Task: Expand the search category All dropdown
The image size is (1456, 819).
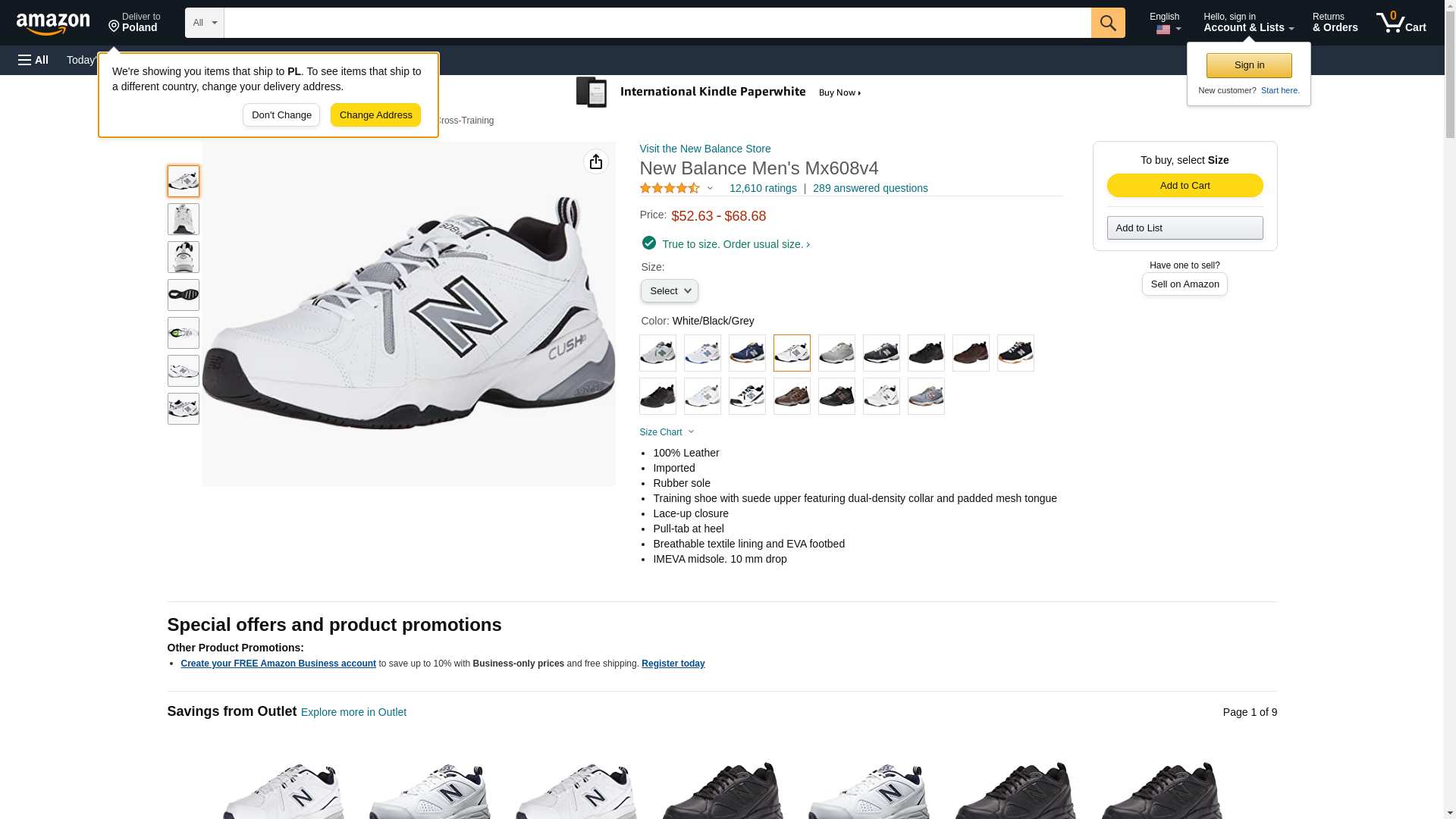Action: [x=204, y=23]
